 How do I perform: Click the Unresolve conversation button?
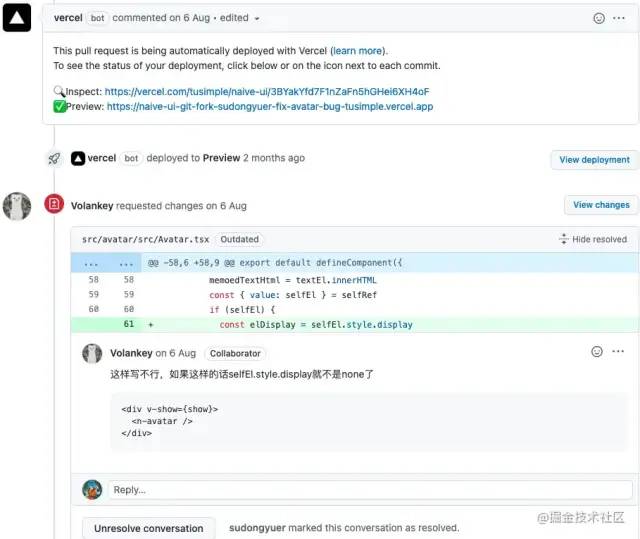click(148, 528)
